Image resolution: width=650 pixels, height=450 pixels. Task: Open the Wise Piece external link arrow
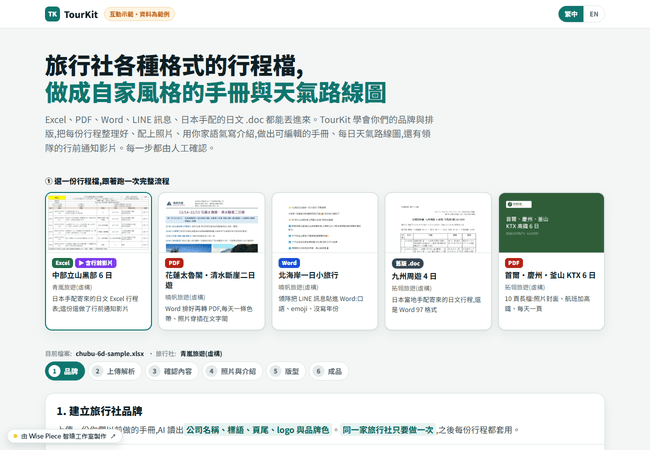[x=113, y=436]
